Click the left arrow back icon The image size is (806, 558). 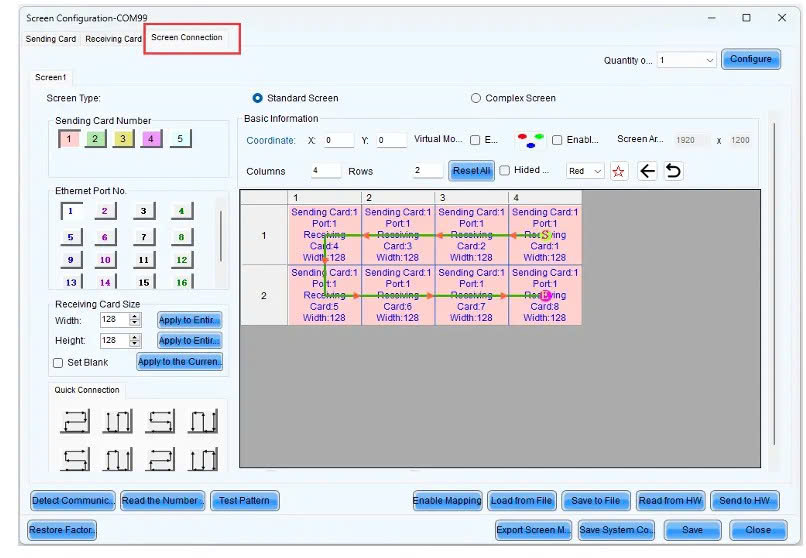pyautogui.click(x=647, y=171)
